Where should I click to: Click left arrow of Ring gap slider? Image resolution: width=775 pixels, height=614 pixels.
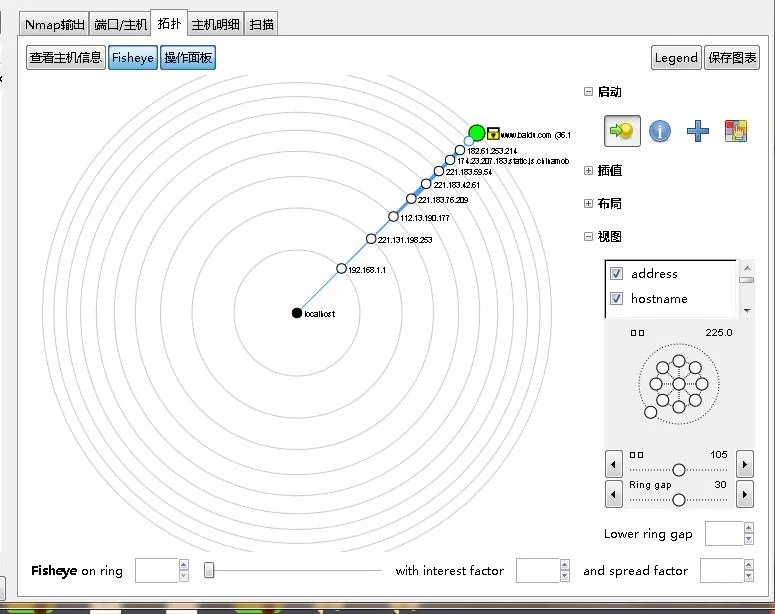pyautogui.click(x=614, y=494)
